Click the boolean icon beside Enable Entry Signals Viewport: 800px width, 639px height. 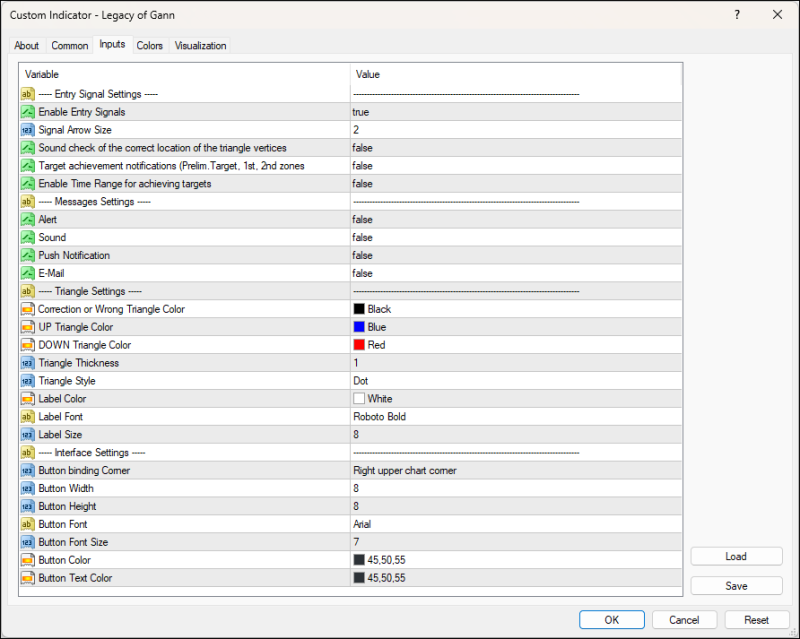tap(28, 112)
